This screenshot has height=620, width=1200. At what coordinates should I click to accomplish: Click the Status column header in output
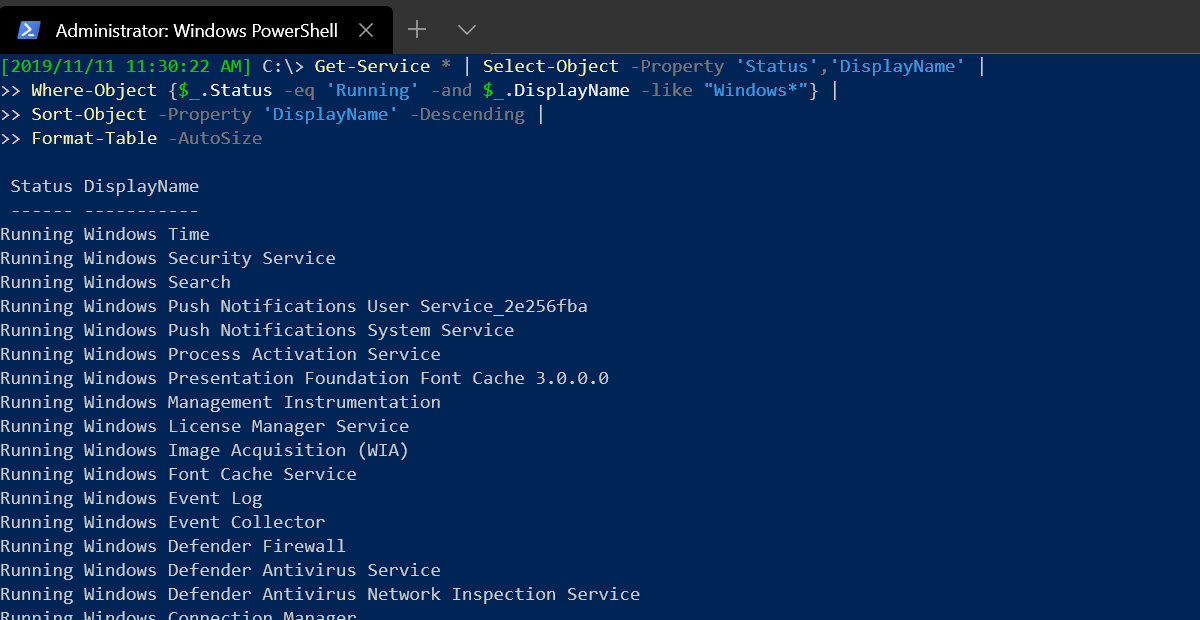point(42,186)
